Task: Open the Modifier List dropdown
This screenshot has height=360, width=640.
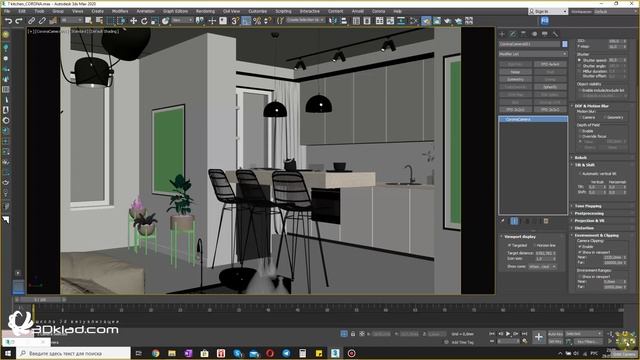Action: pyautogui.click(x=533, y=54)
